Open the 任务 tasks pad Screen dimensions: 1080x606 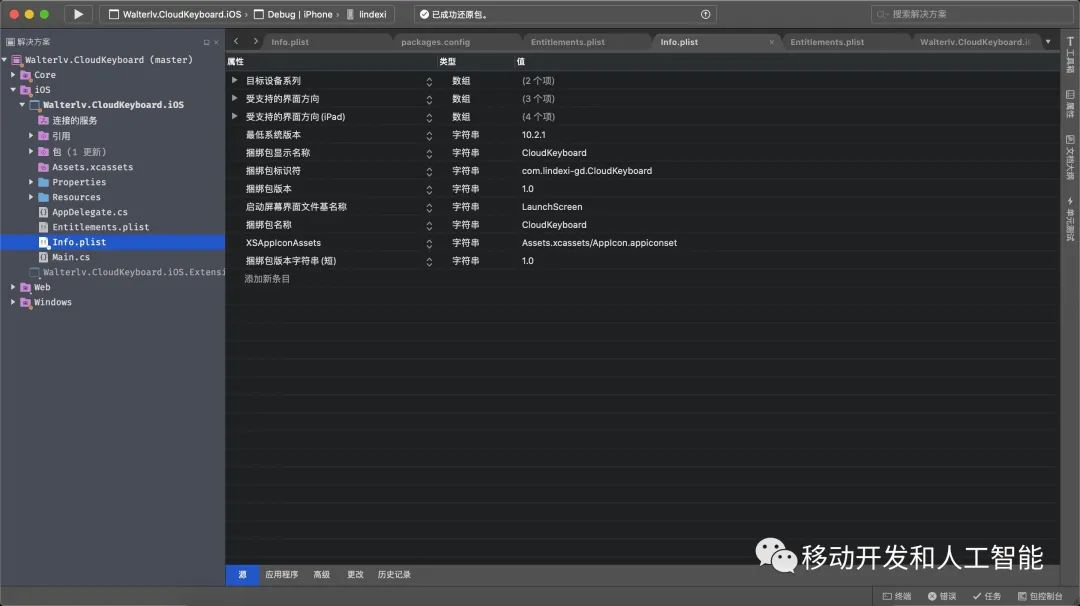[987, 596]
